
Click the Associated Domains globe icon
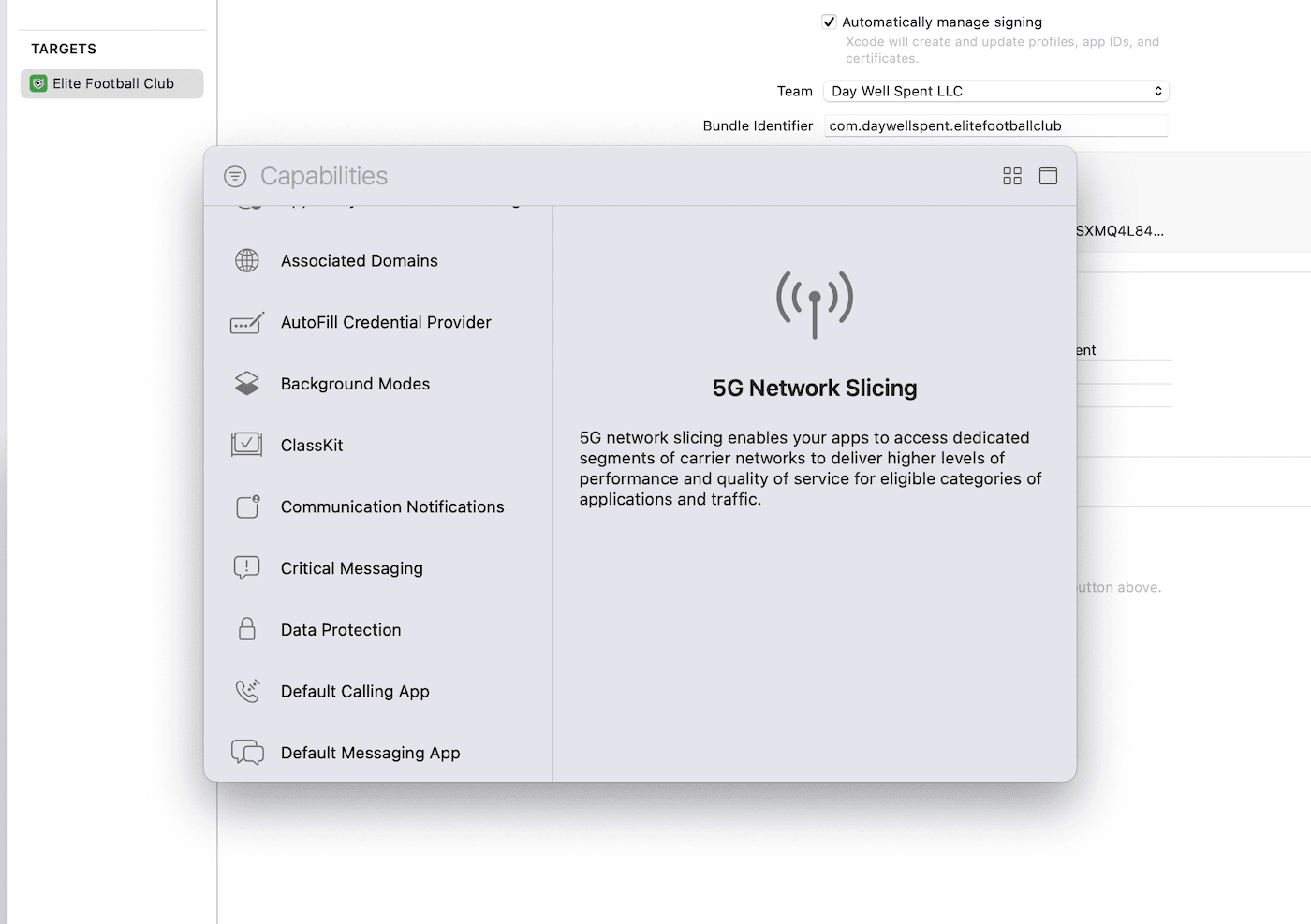click(x=247, y=260)
